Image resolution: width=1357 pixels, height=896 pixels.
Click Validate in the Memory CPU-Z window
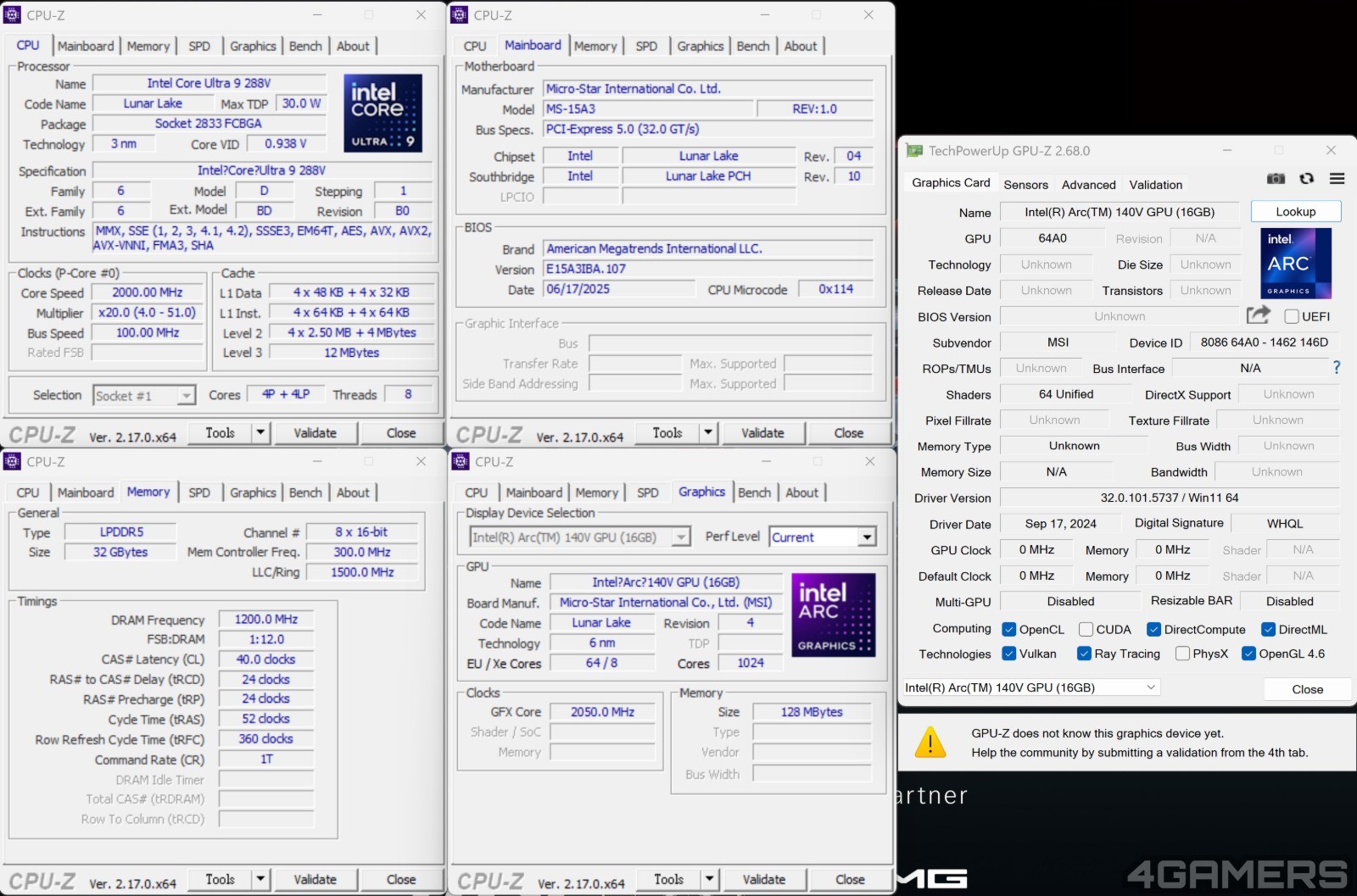pyautogui.click(x=315, y=880)
